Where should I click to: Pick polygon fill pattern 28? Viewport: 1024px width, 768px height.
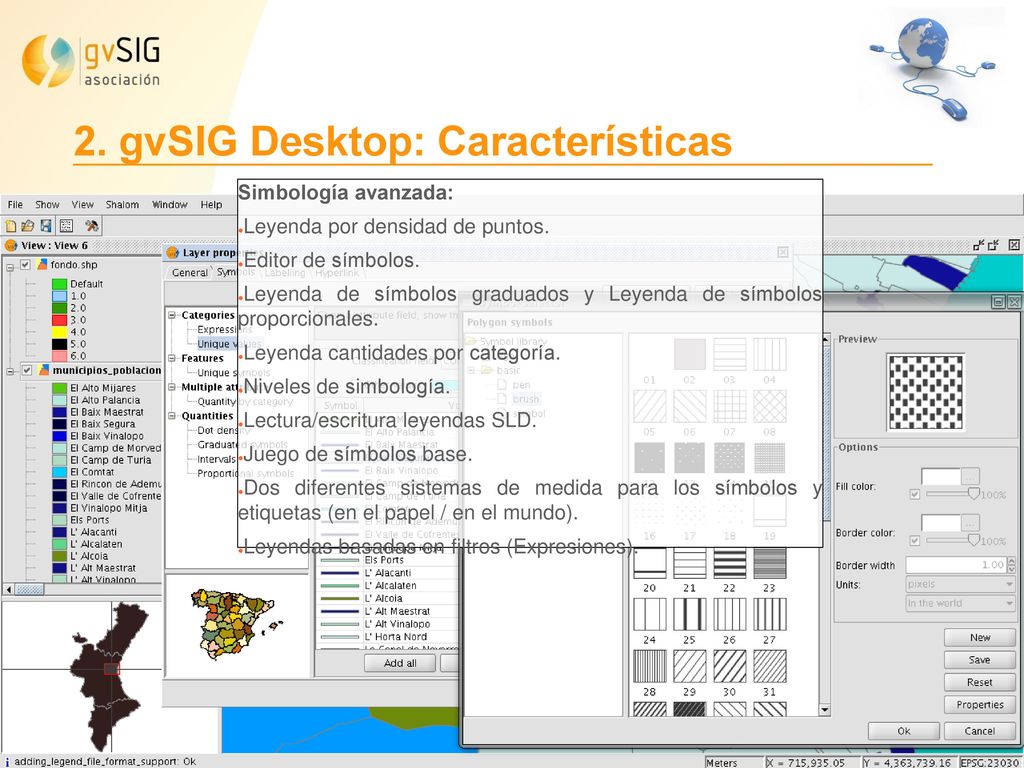coord(650,666)
